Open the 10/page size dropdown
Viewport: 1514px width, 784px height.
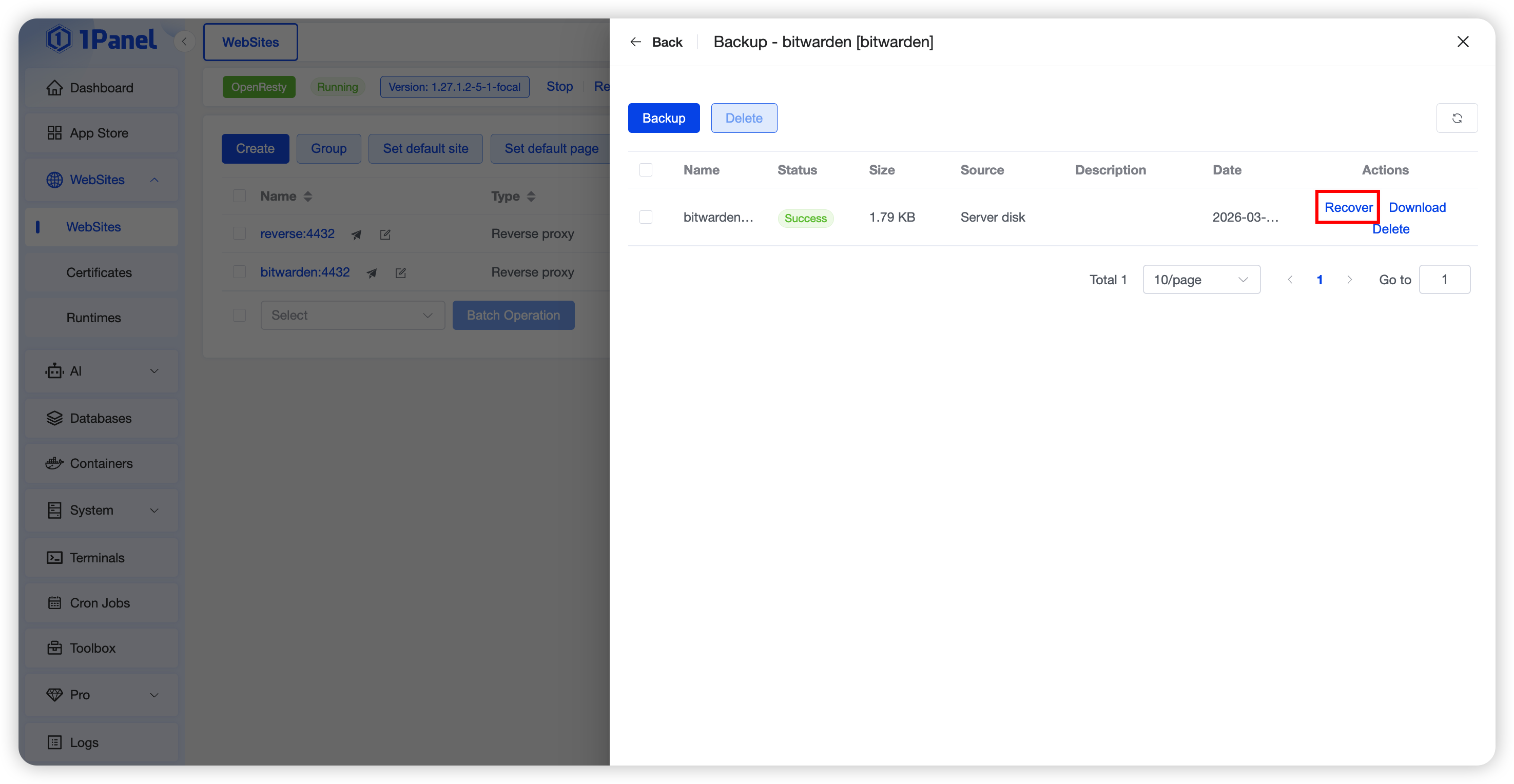pyautogui.click(x=1201, y=279)
